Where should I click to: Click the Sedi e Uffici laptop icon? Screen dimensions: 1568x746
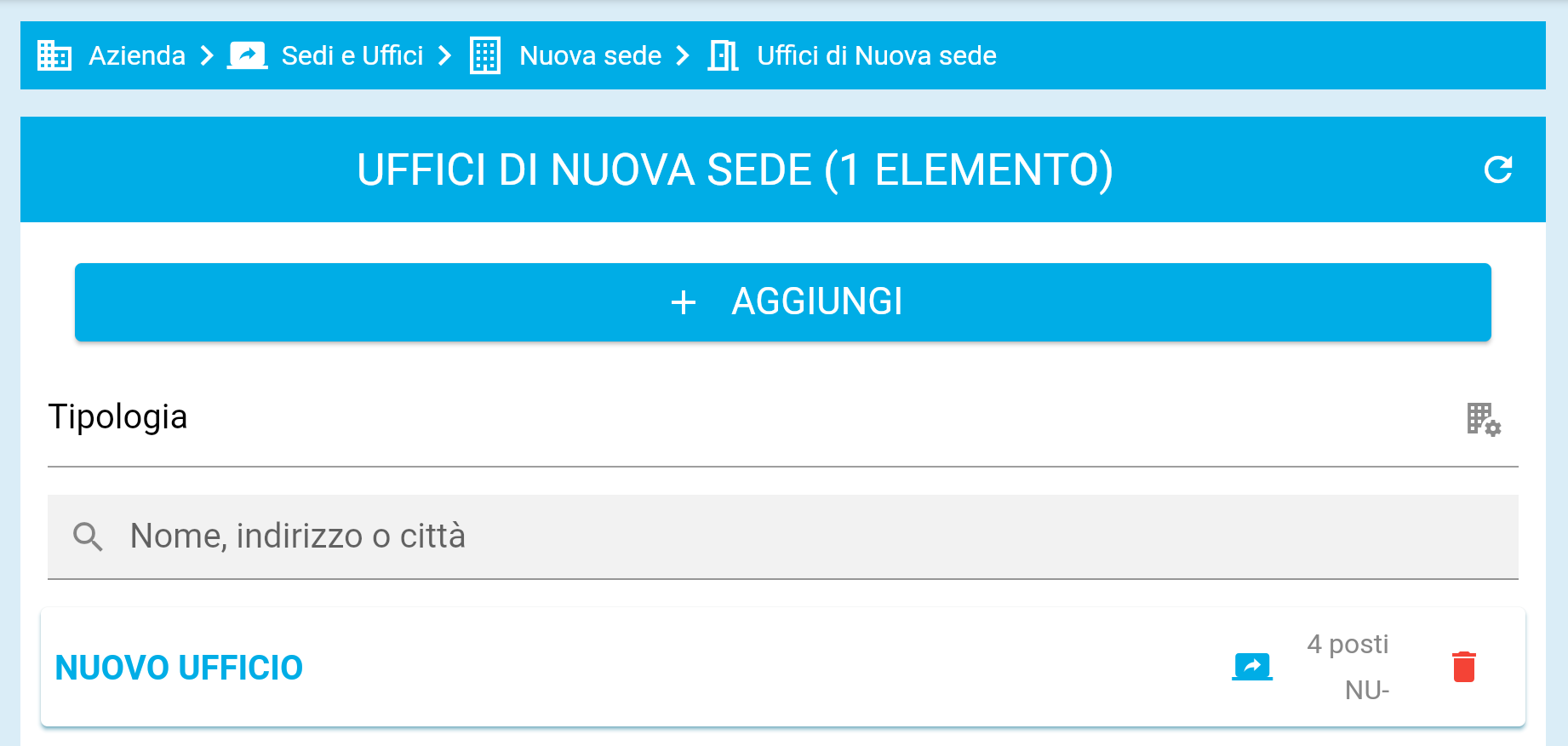[x=248, y=56]
